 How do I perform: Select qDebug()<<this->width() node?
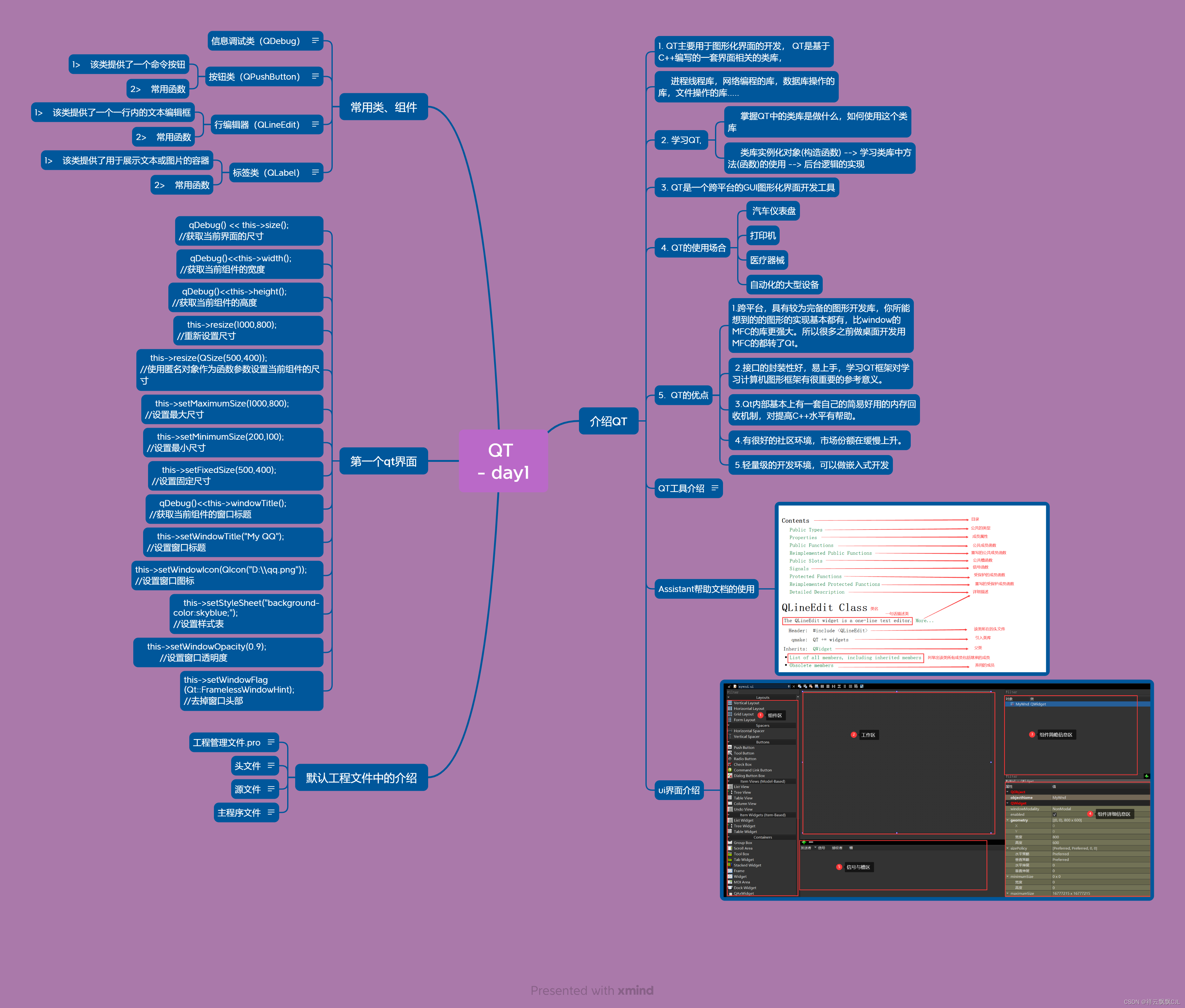[x=250, y=264]
